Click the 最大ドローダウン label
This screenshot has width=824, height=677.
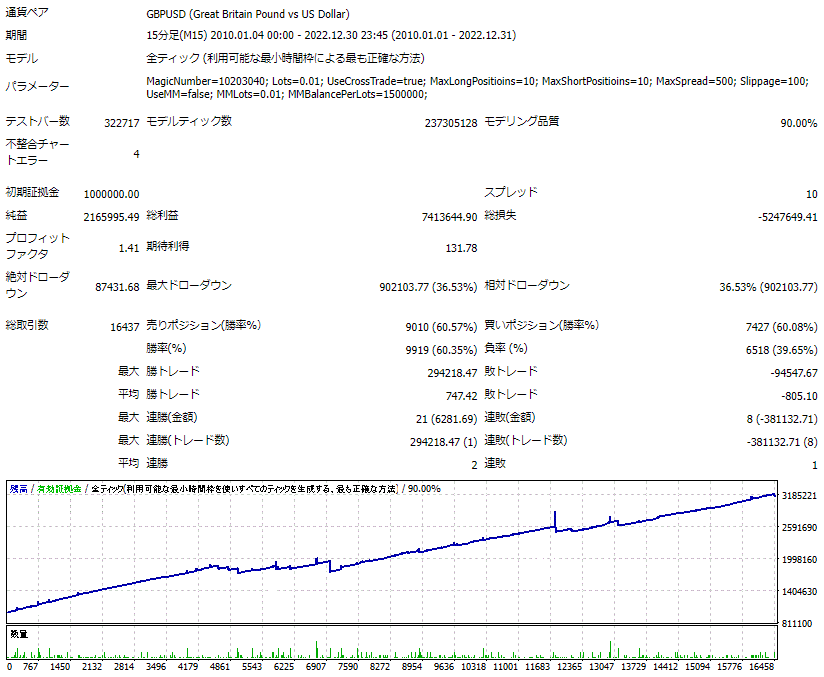point(189,285)
